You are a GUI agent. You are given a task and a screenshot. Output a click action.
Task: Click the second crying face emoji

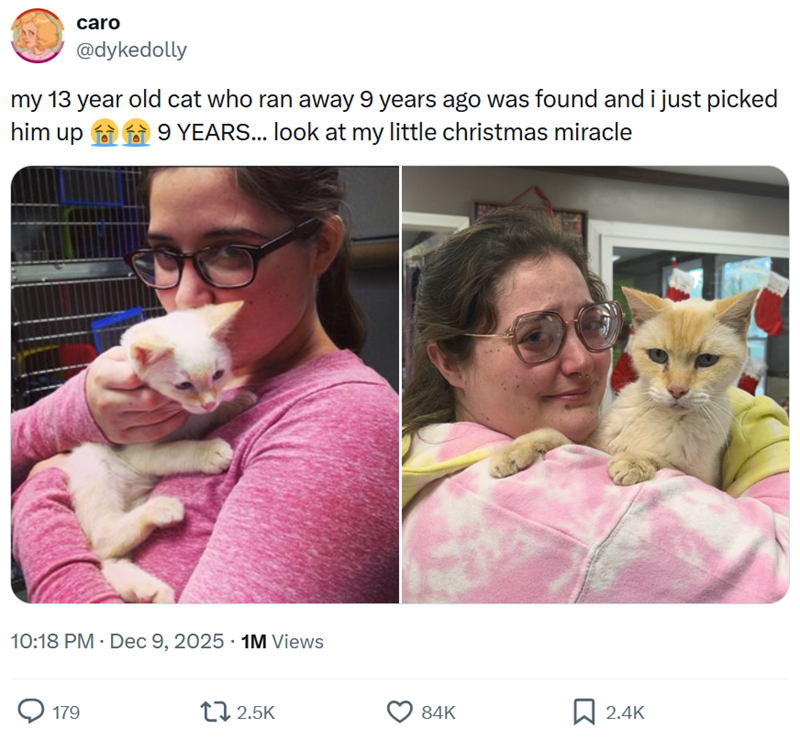coord(135,132)
